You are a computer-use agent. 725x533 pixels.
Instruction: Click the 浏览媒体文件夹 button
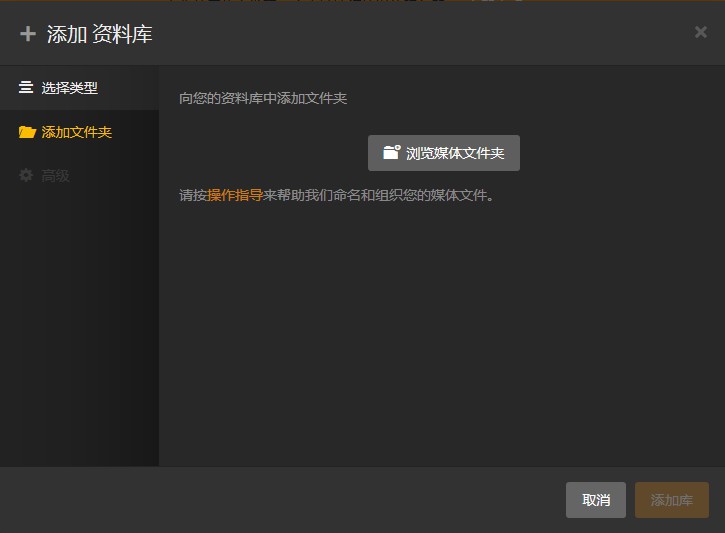pyautogui.click(x=444, y=153)
